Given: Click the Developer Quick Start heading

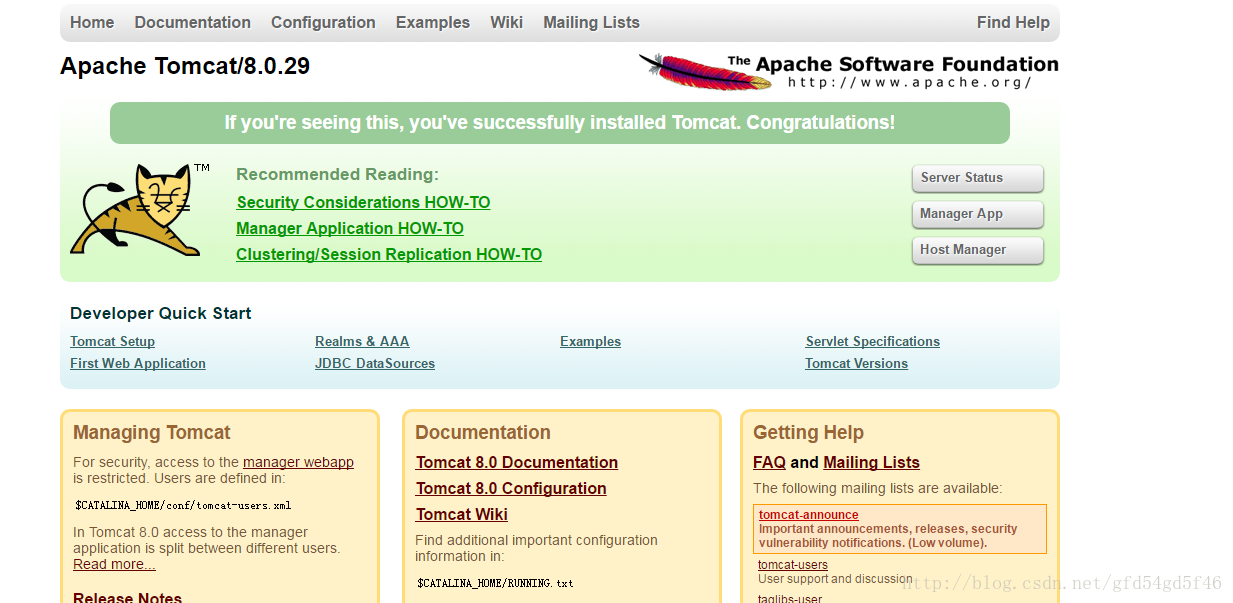Looking at the screenshot, I should coord(161,313).
